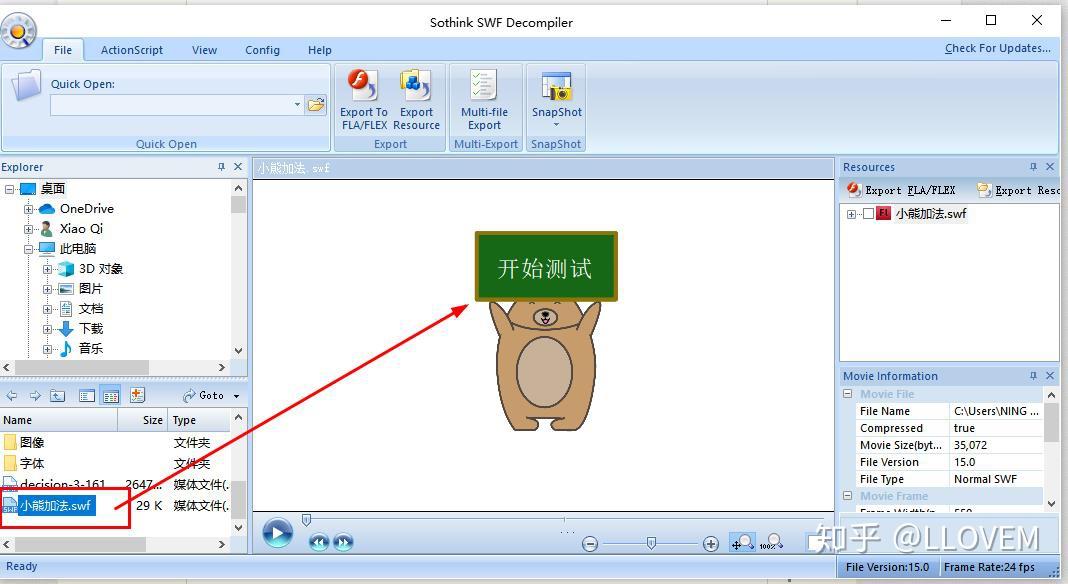Select the 图像 folder in file list
Image resolution: width=1068 pixels, height=584 pixels.
[32, 442]
